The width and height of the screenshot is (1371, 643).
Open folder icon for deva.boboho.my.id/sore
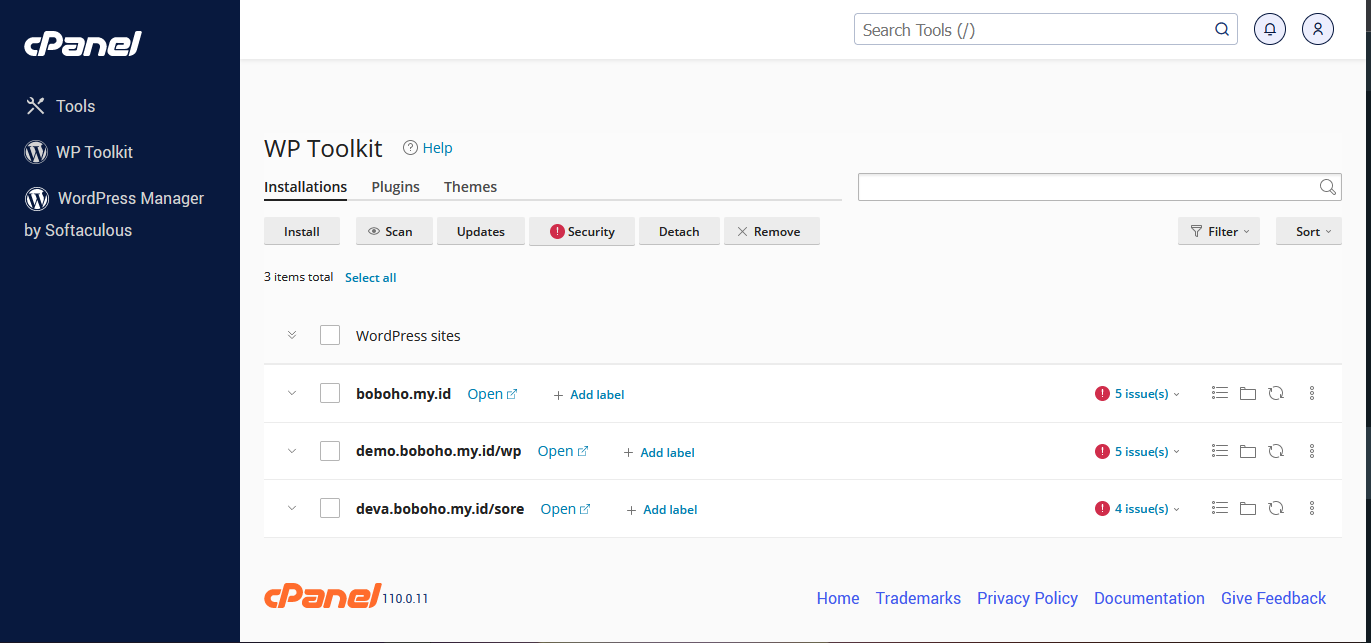[x=1247, y=508]
